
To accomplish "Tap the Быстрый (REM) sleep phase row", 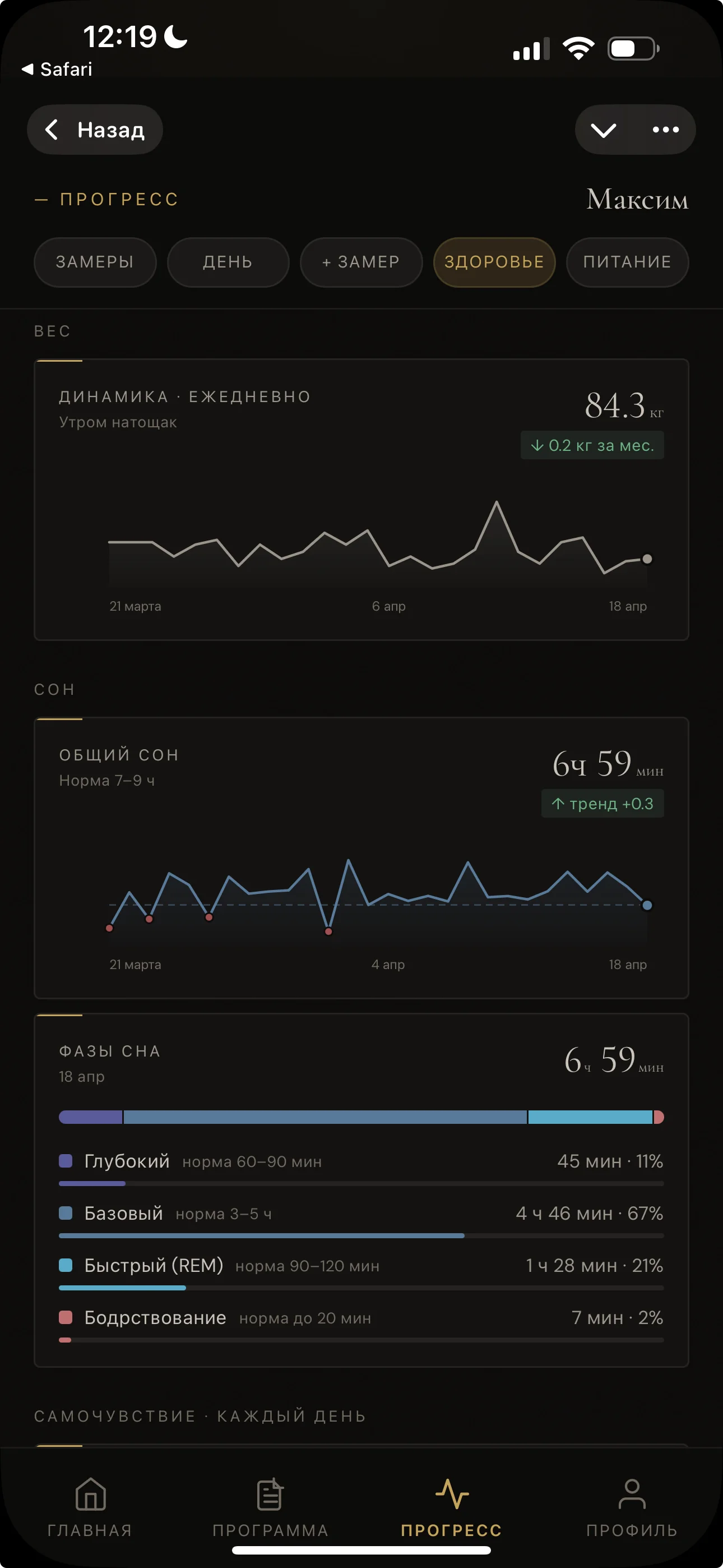I will (360, 1266).
